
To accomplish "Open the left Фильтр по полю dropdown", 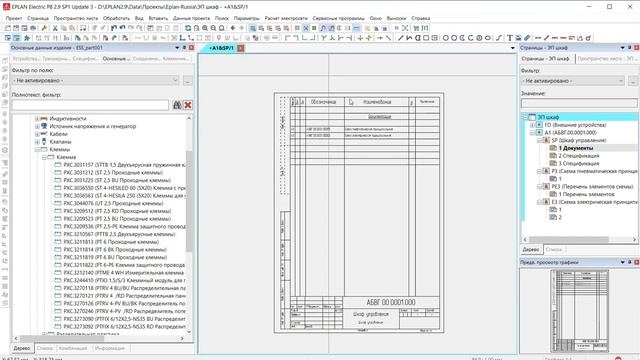I will pos(96,81).
